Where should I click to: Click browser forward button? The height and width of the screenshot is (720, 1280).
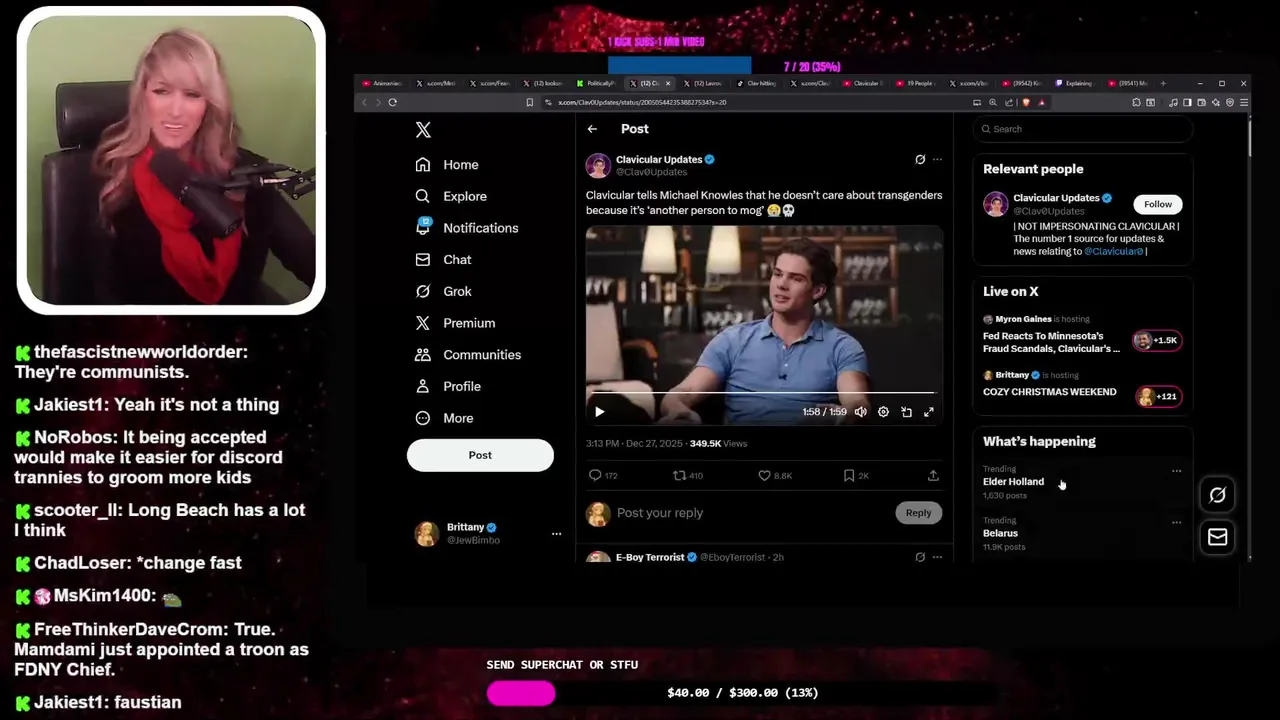(x=377, y=102)
